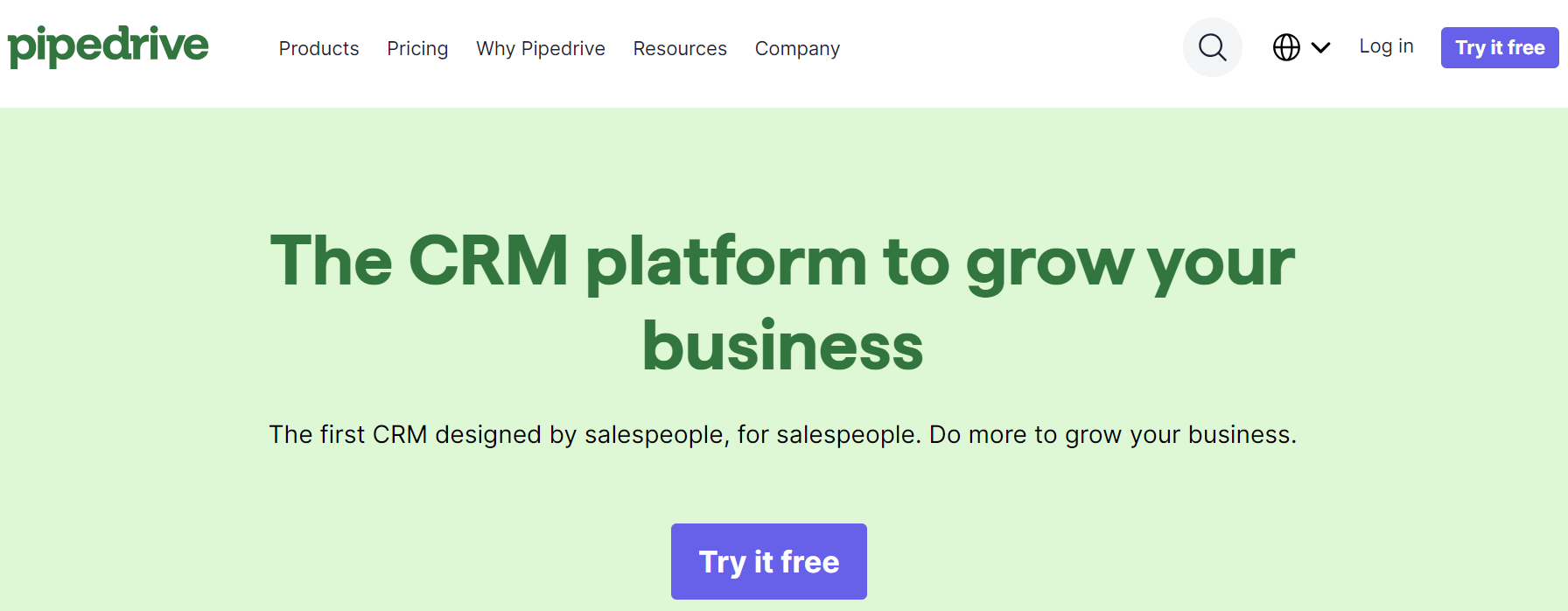Go to the Pricing page
The height and width of the screenshot is (611, 1568).
click(x=417, y=48)
